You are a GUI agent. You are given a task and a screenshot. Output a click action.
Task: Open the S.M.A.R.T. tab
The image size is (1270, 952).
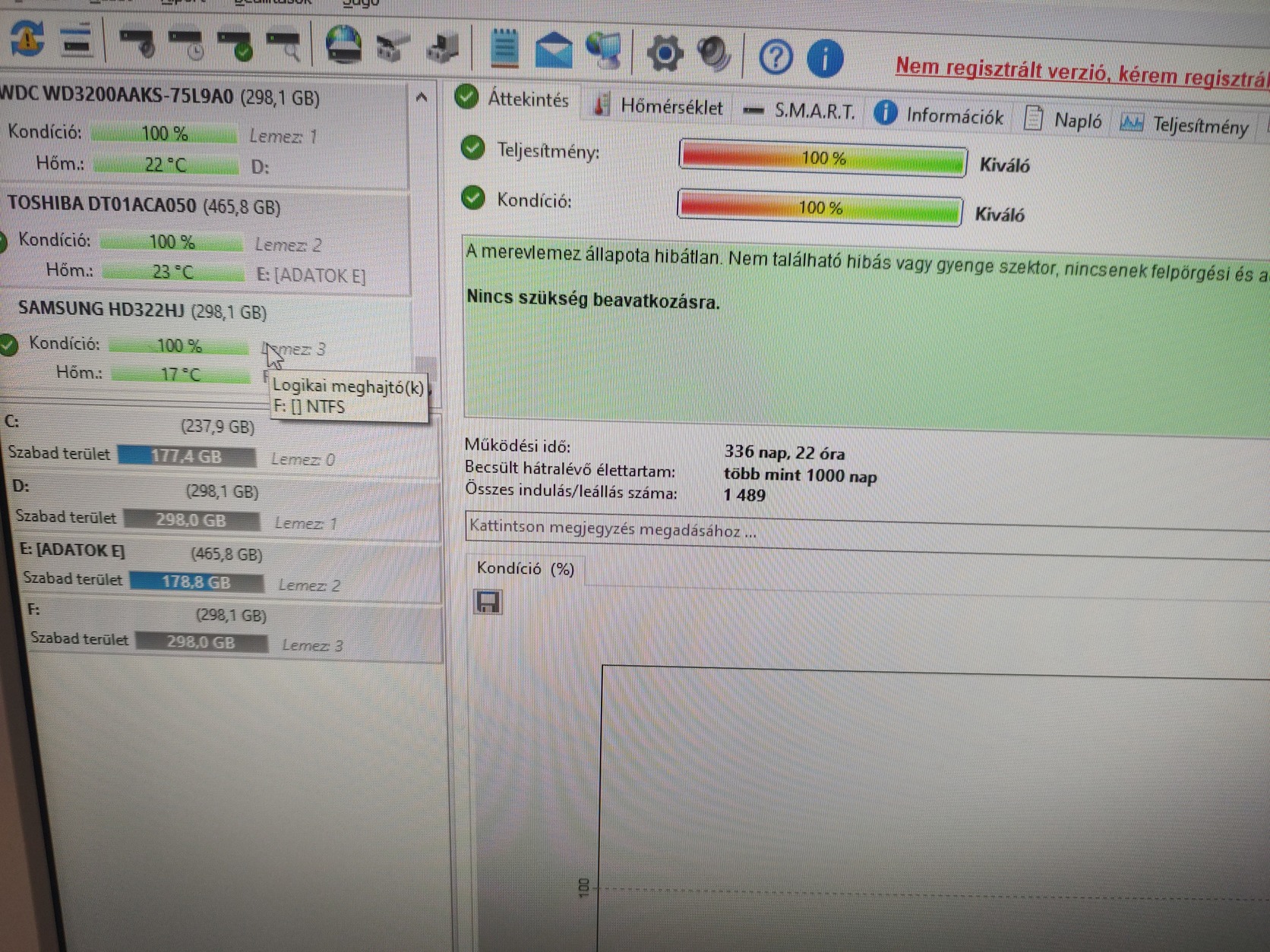(x=800, y=111)
